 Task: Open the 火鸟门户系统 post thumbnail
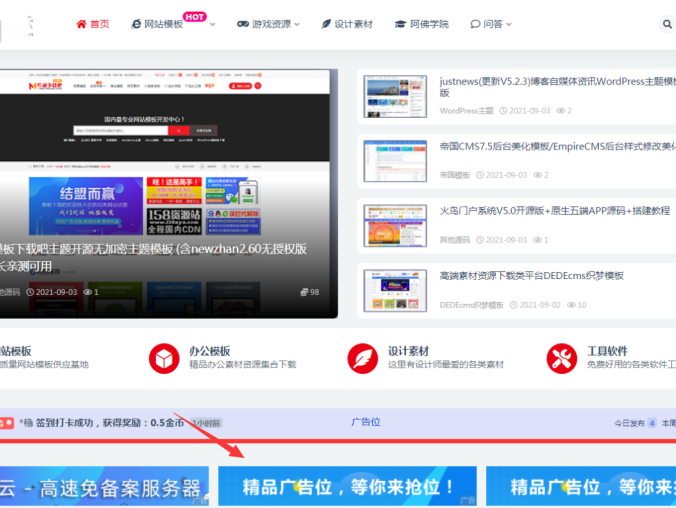[x=395, y=226]
